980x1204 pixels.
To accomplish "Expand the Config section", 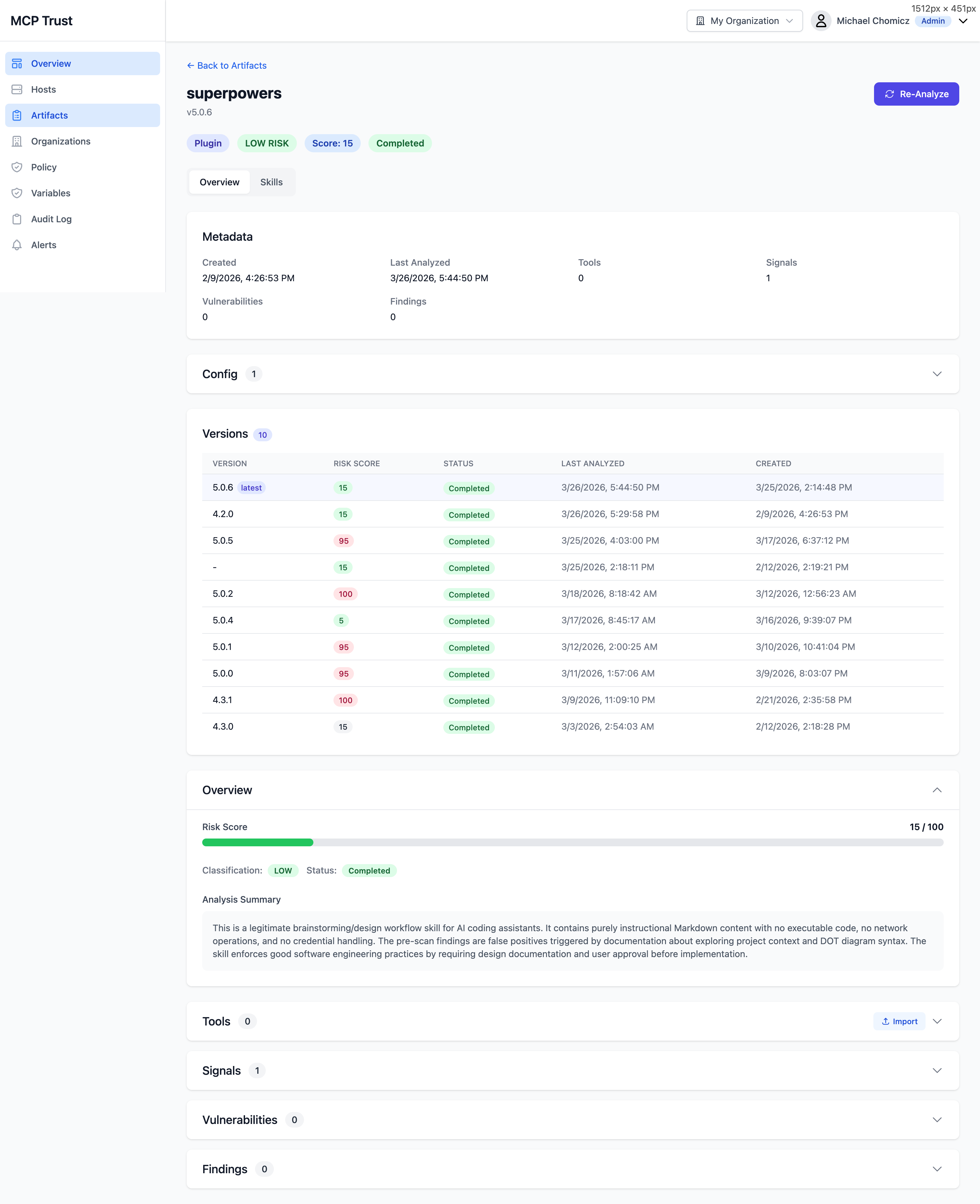I will (x=938, y=374).
